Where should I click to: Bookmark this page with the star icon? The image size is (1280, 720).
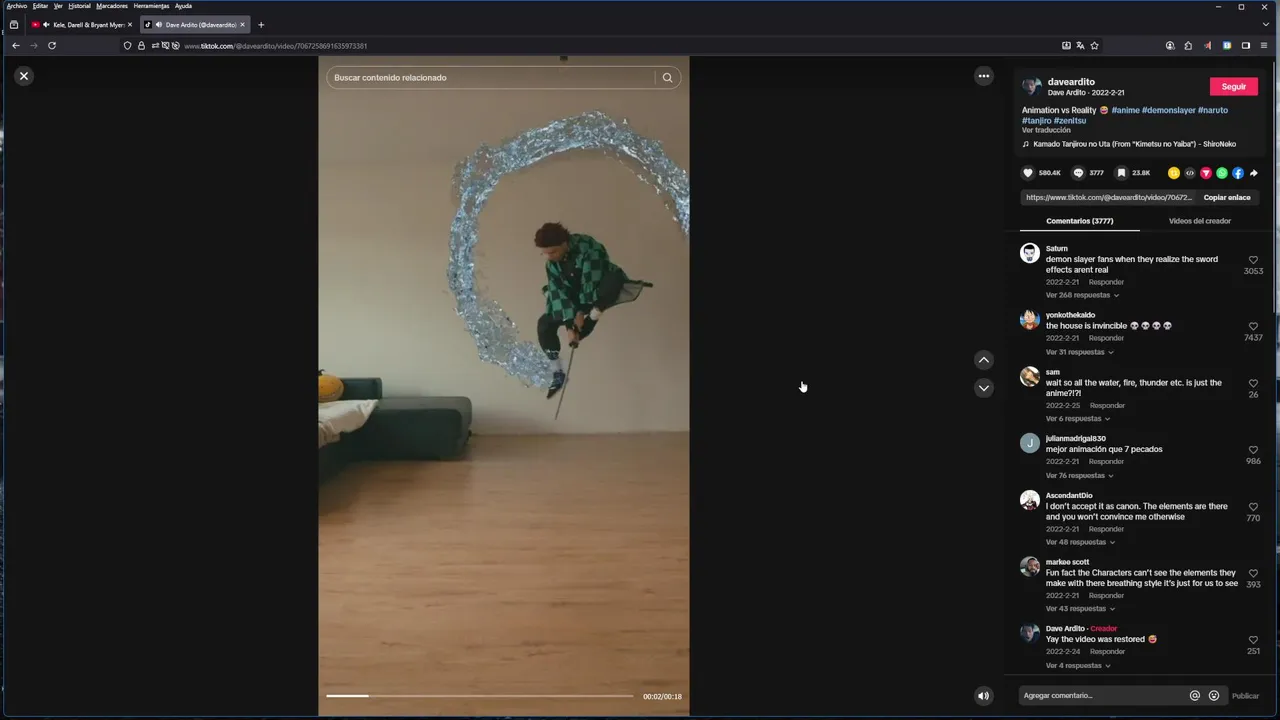click(x=1095, y=45)
